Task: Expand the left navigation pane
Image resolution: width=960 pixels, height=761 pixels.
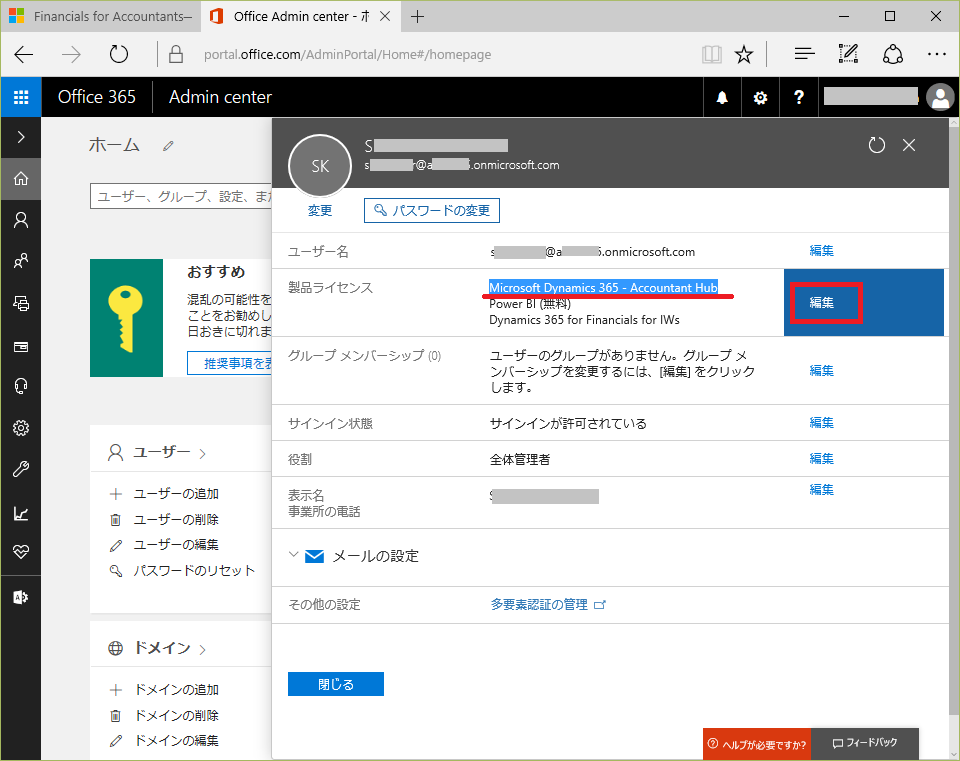Action: 21,137
